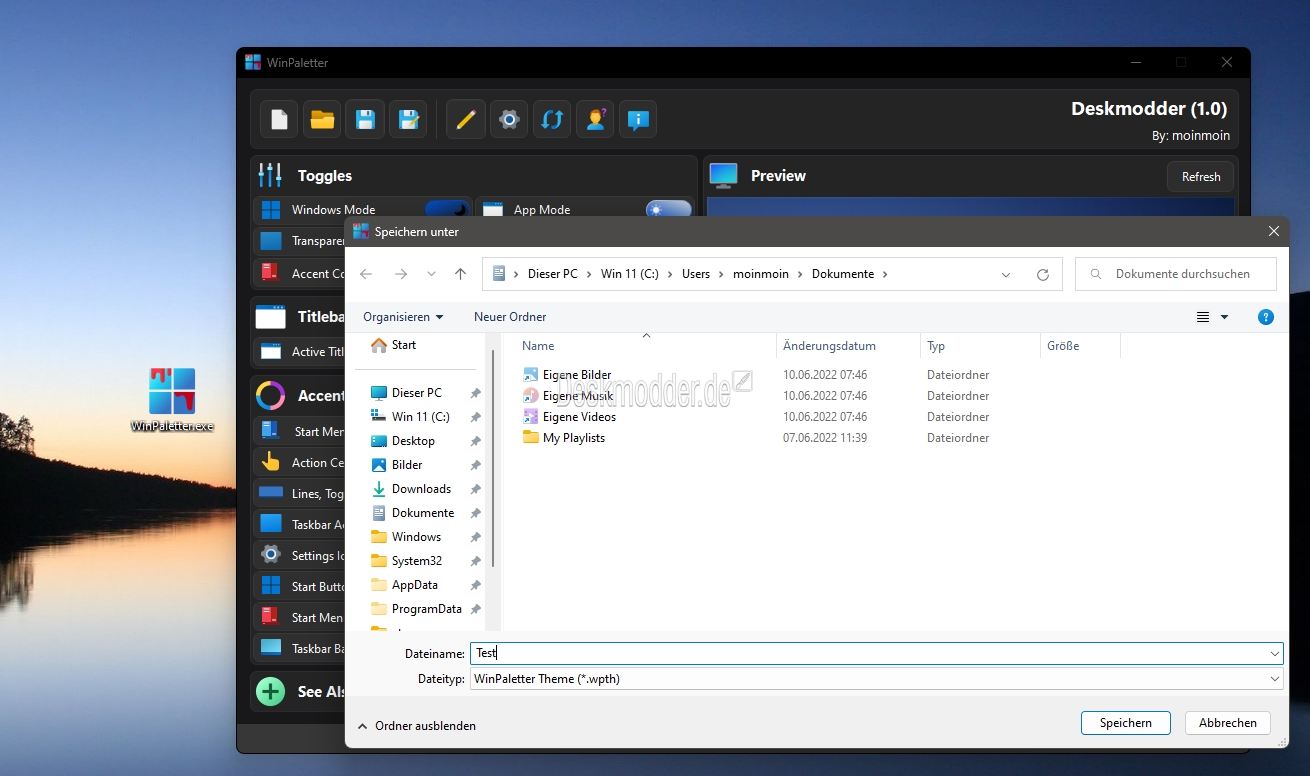Click the Accent colorful ring icon
1310x776 pixels.
pyautogui.click(x=270, y=395)
